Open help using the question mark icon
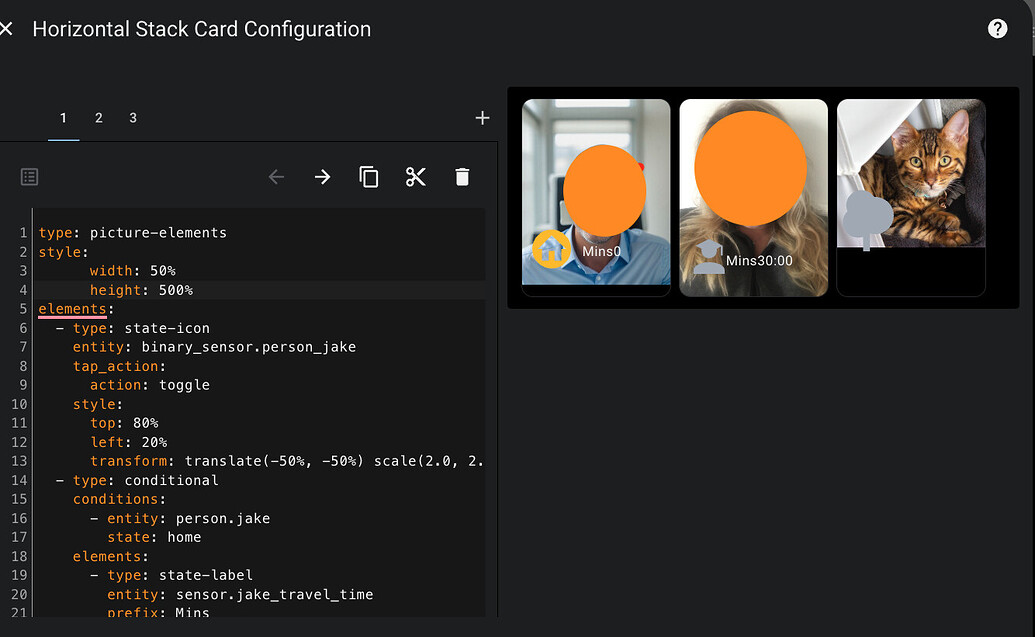The height and width of the screenshot is (637, 1035). coord(997,28)
